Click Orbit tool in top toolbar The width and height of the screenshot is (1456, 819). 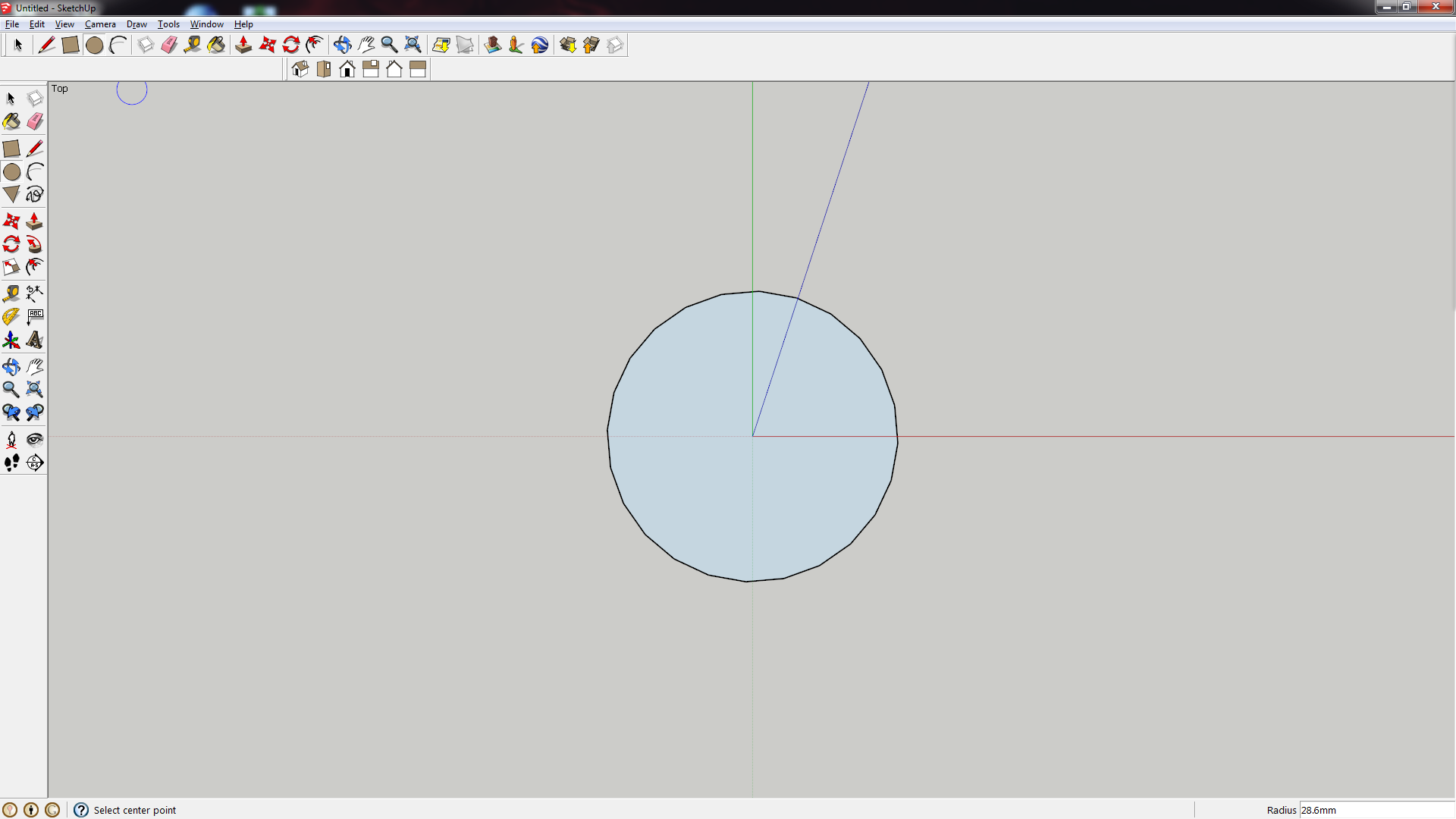point(342,45)
